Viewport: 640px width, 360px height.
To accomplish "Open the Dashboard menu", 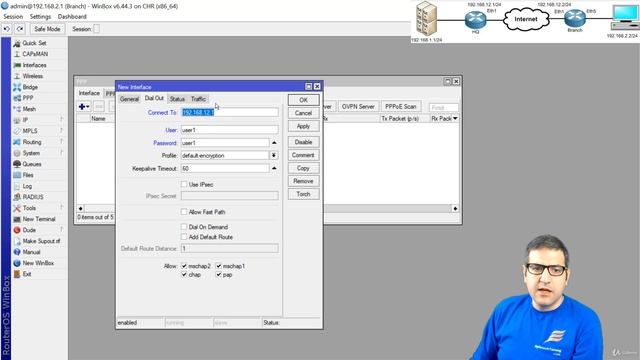I will 72,17.
